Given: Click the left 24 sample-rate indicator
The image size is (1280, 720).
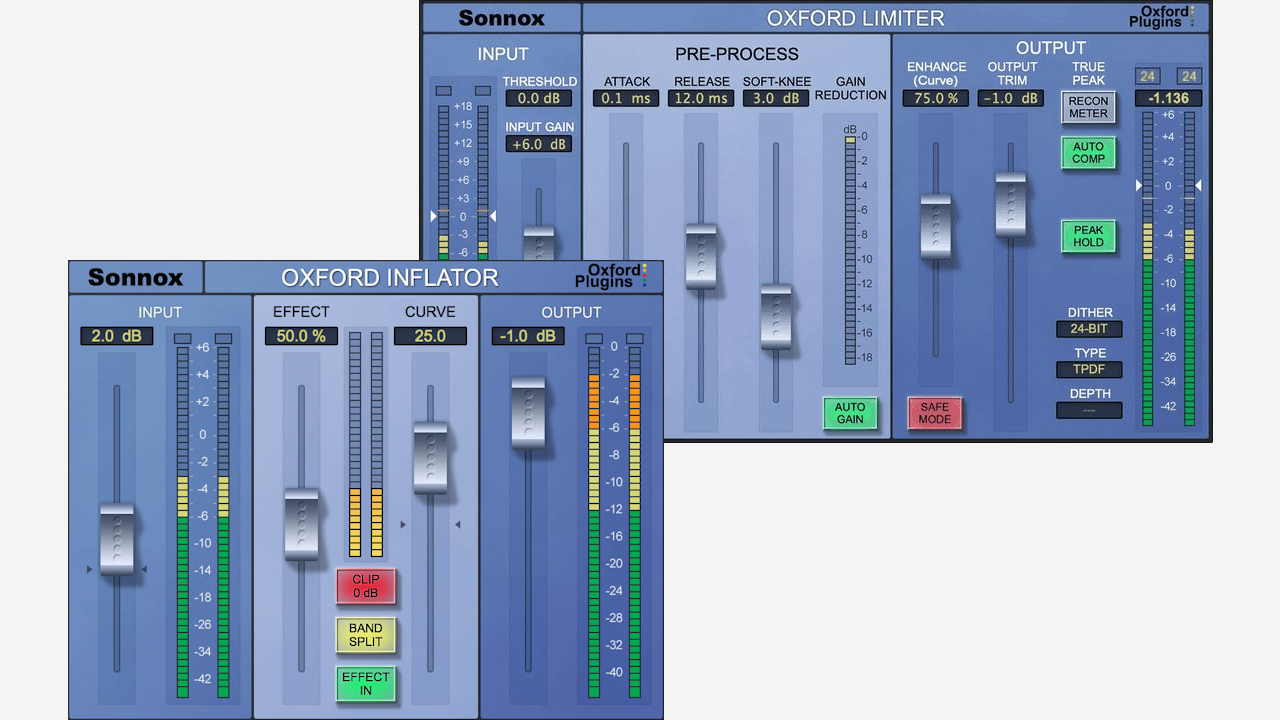Looking at the screenshot, I should [x=1147, y=76].
